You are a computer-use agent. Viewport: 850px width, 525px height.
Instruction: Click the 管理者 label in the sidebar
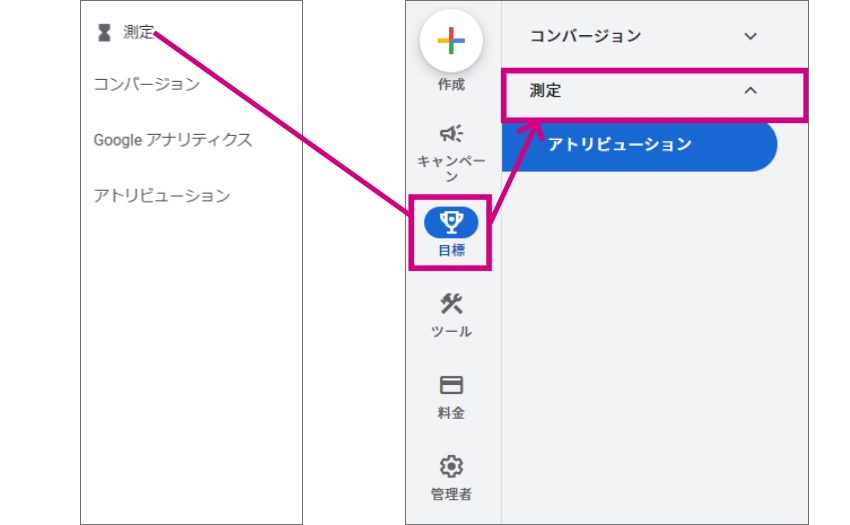[x=451, y=494]
